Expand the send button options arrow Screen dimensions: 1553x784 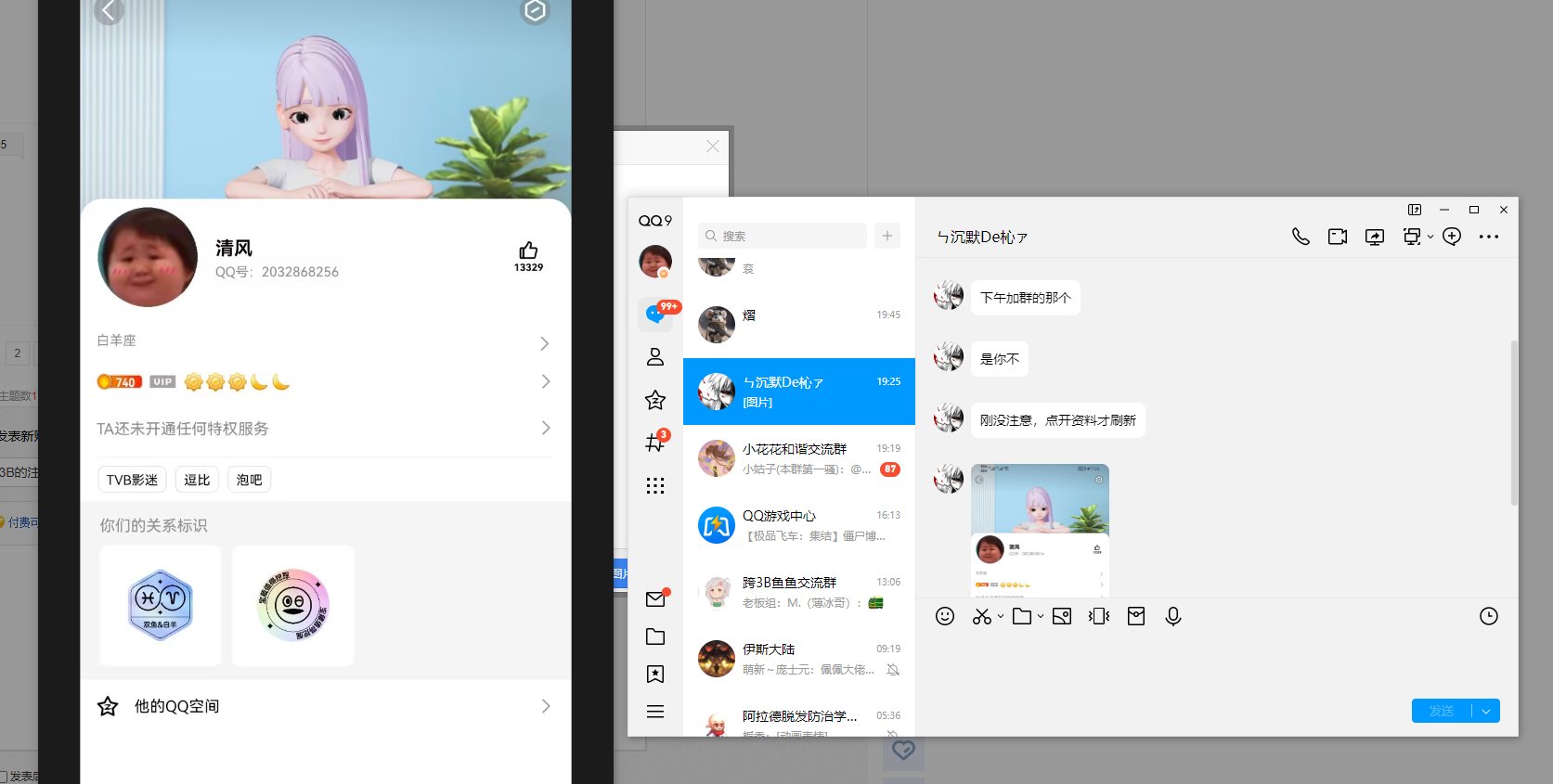click(x=1486, y=712)
